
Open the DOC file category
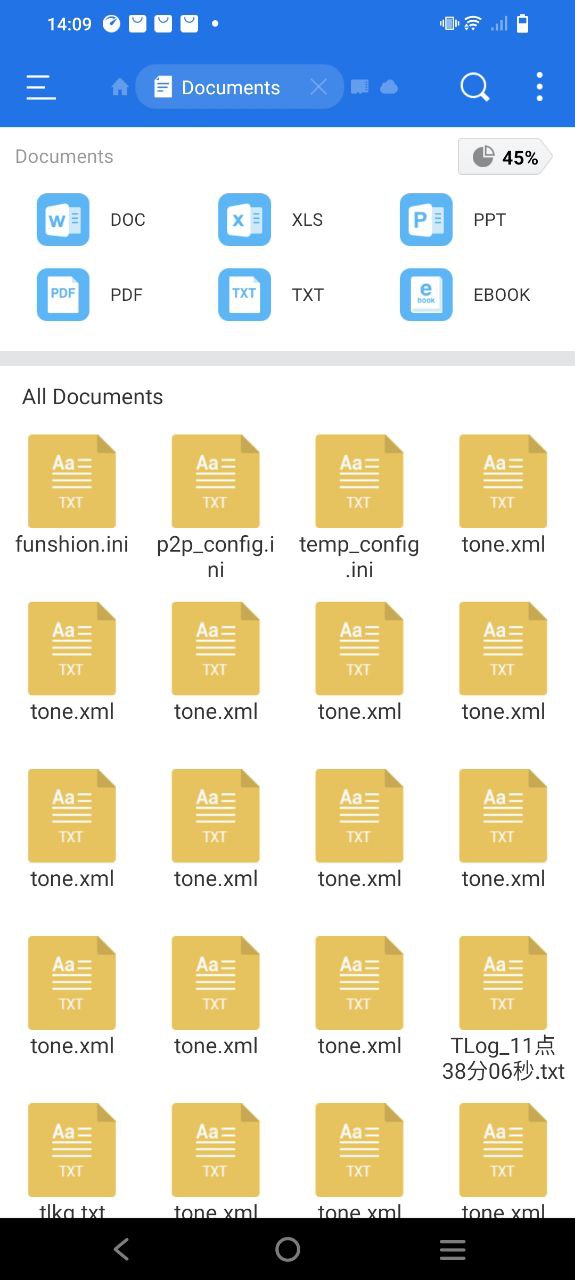(x=92, y=220)
